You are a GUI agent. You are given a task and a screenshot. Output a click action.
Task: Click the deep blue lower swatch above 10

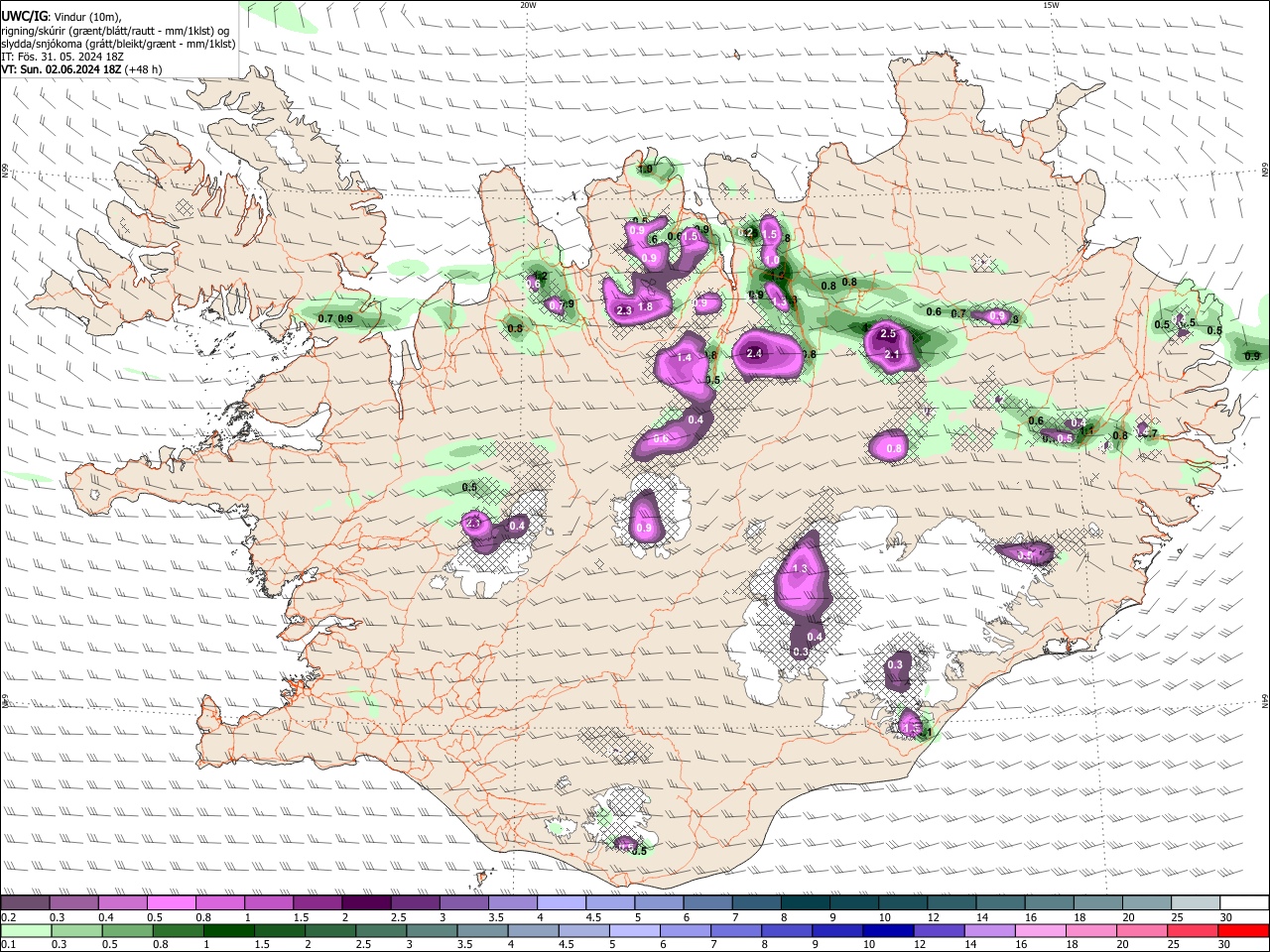pos(887,930)
